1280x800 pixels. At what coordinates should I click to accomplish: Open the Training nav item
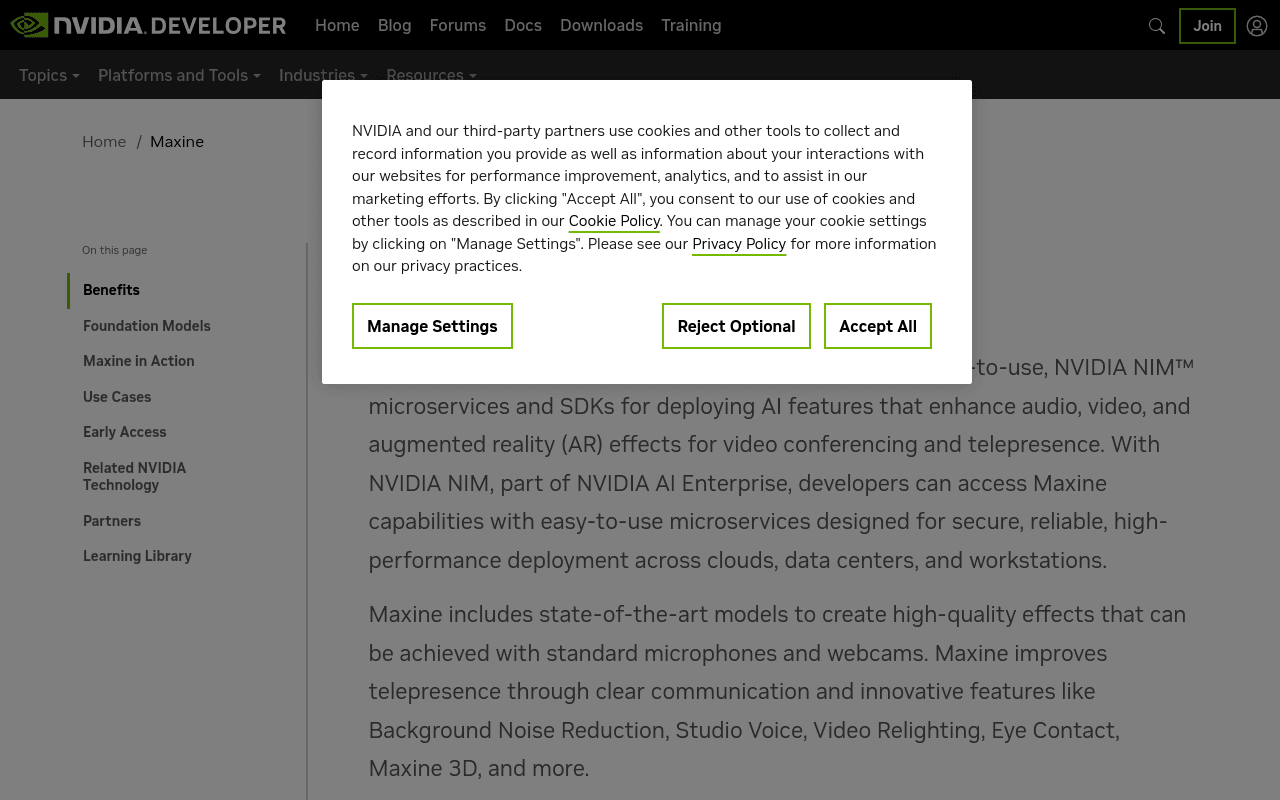(691, 25)
